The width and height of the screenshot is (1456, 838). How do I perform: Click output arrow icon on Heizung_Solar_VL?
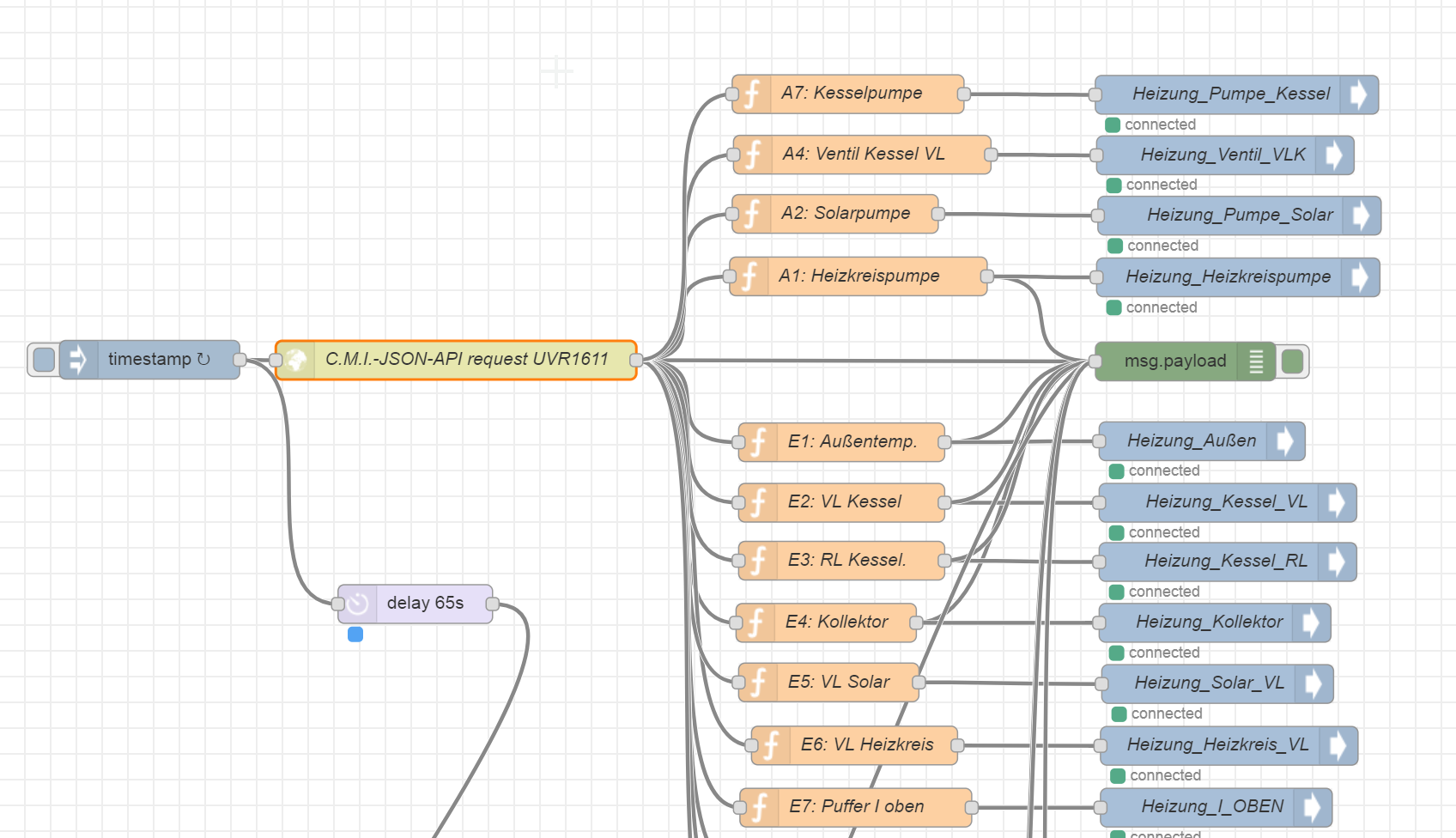[1313, 683]
